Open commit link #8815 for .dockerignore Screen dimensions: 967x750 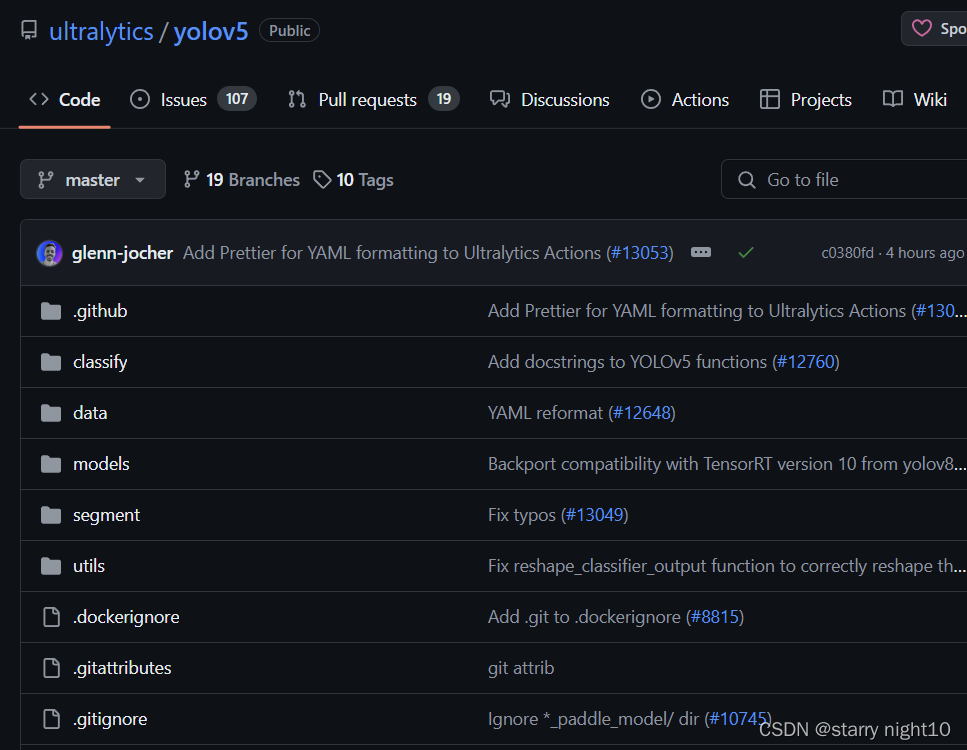(715, 617)
